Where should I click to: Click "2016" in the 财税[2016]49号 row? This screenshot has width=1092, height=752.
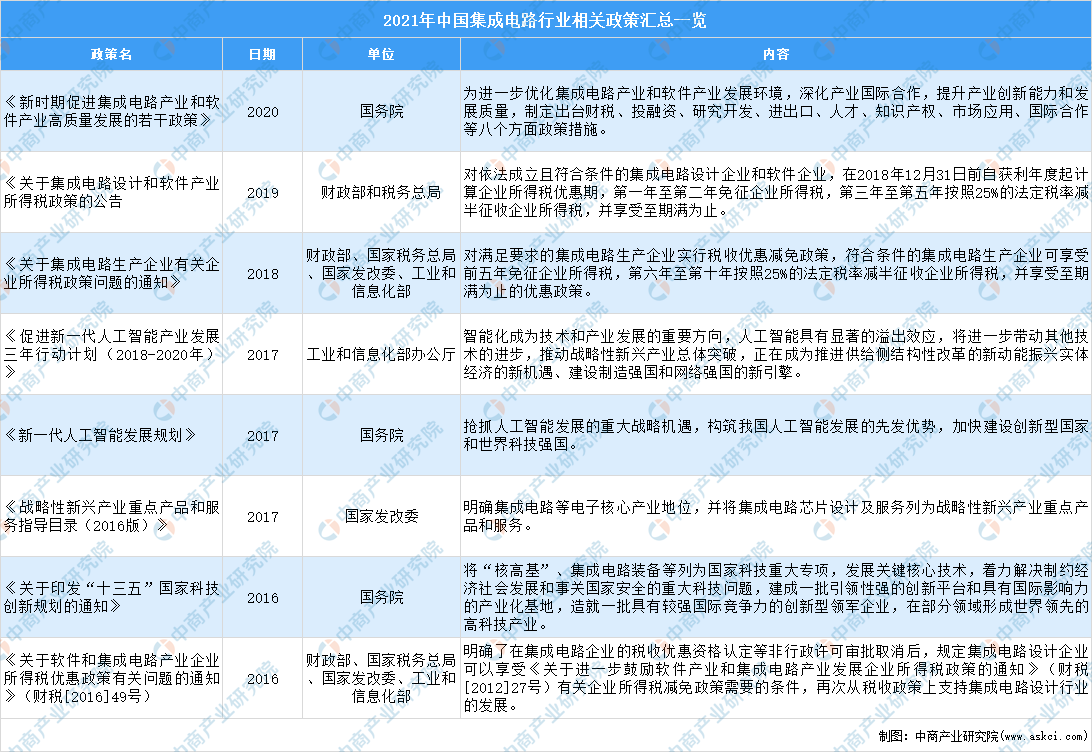click(x=263, y=679)
